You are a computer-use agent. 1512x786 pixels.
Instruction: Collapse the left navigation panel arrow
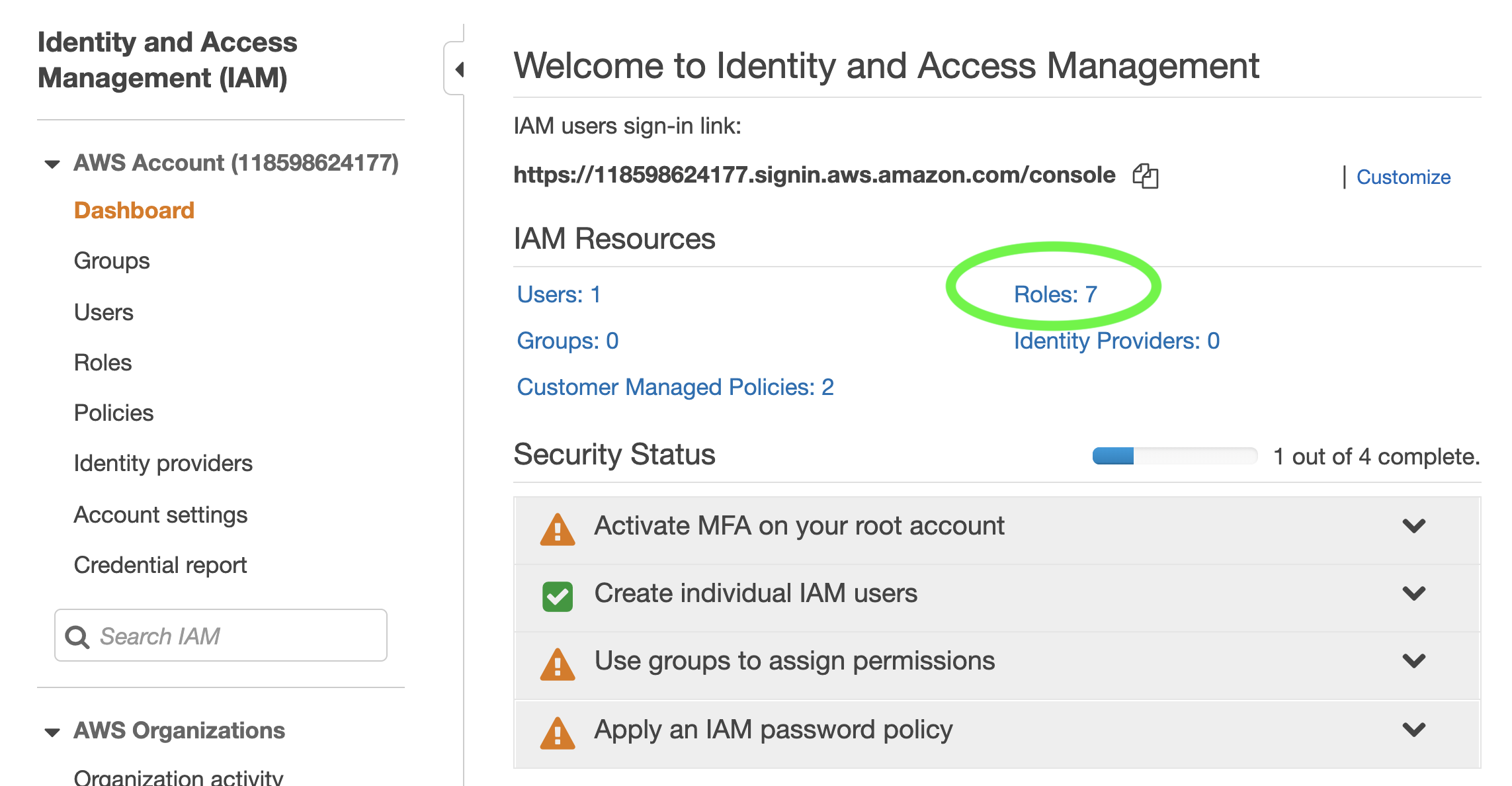click(x=459, y=69)
